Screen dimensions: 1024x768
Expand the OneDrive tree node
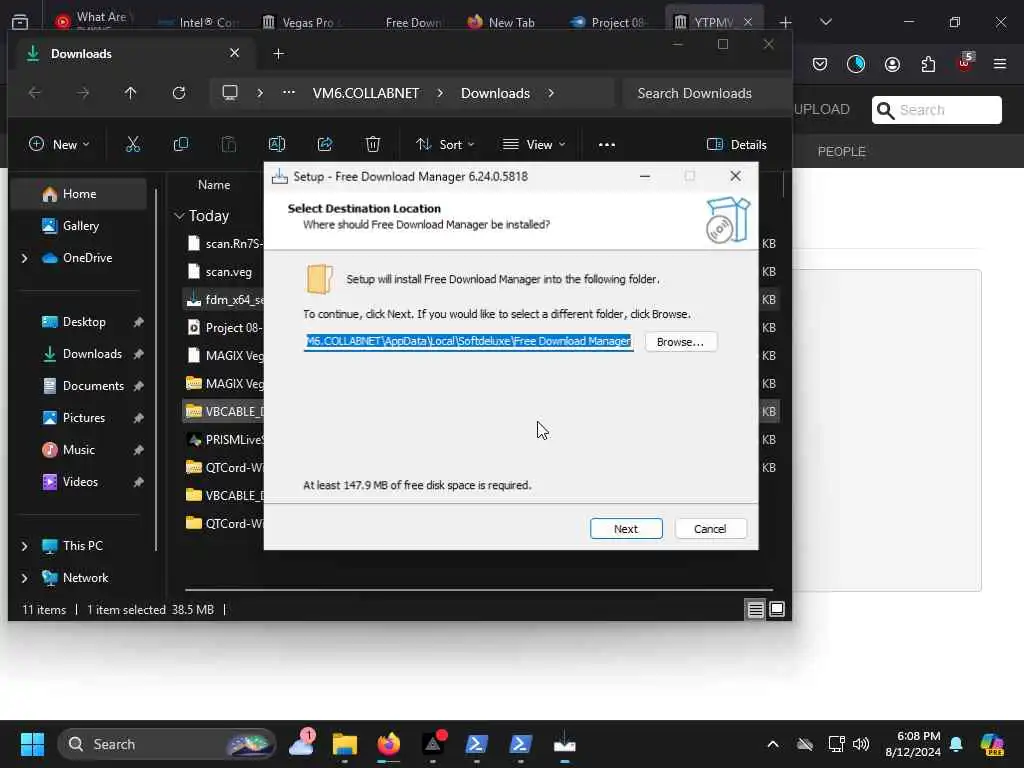click(25, 258)
